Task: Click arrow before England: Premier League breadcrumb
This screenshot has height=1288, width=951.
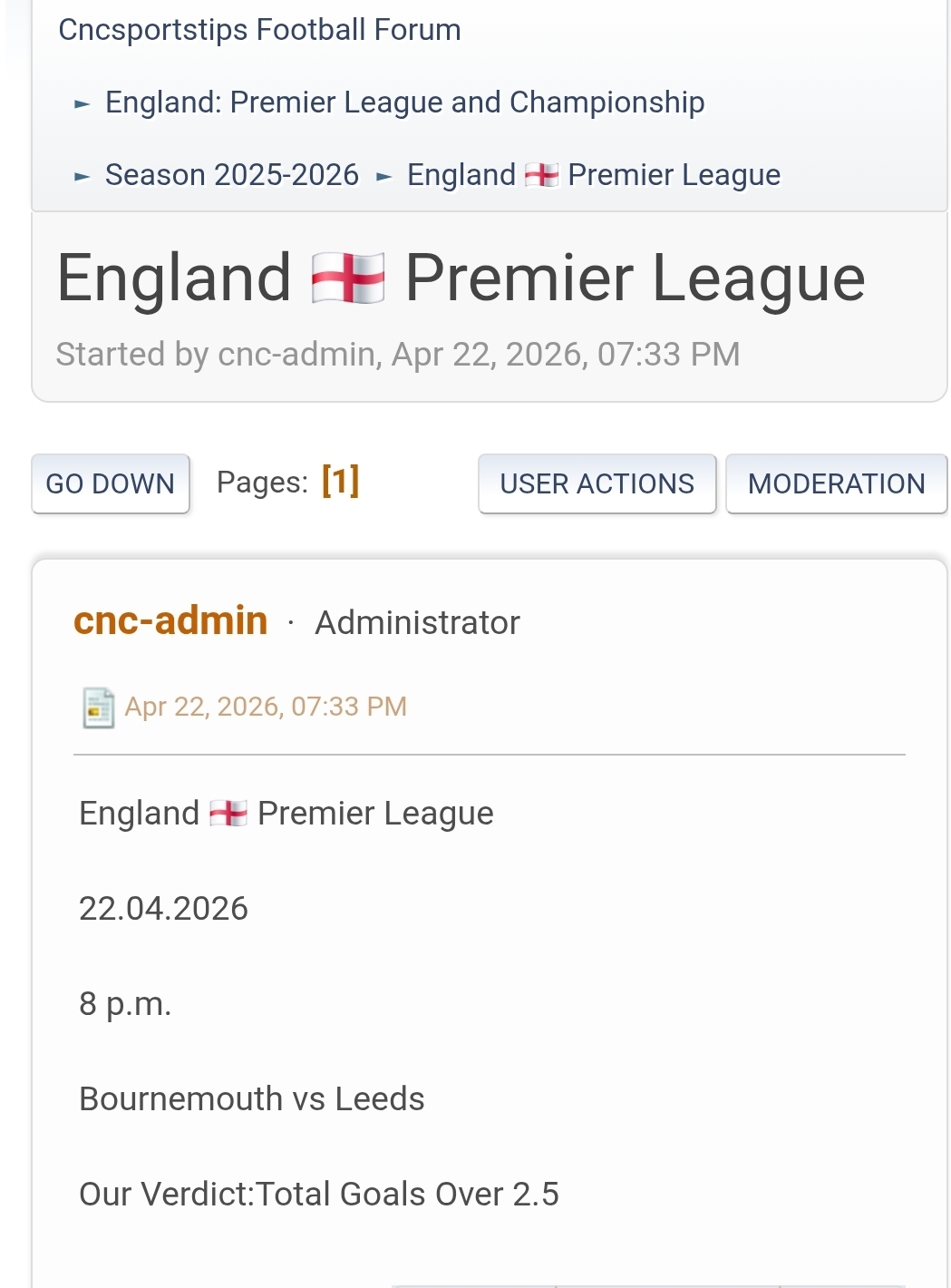Action: 82,104
